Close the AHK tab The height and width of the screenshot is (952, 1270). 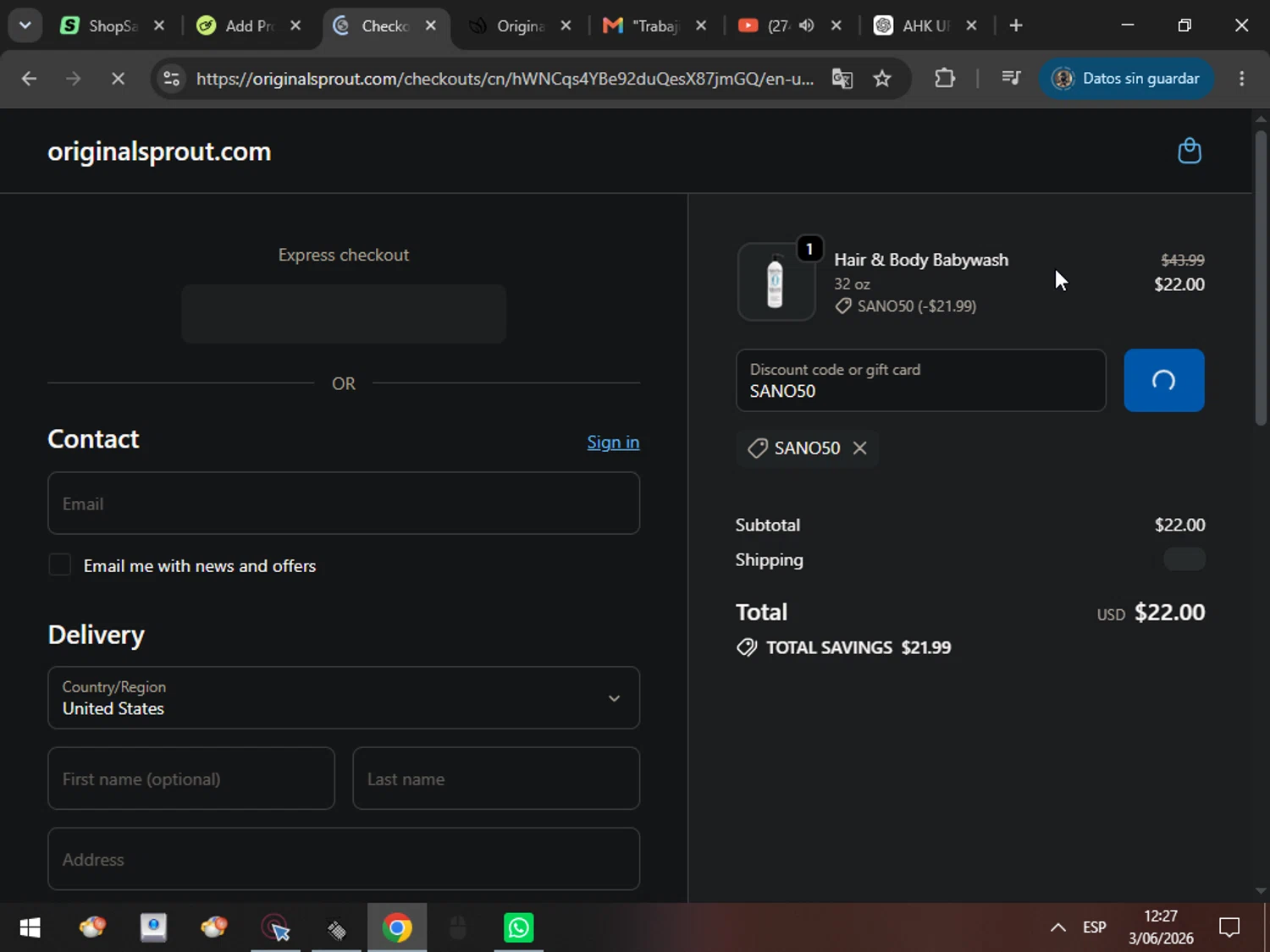point(972,25)
